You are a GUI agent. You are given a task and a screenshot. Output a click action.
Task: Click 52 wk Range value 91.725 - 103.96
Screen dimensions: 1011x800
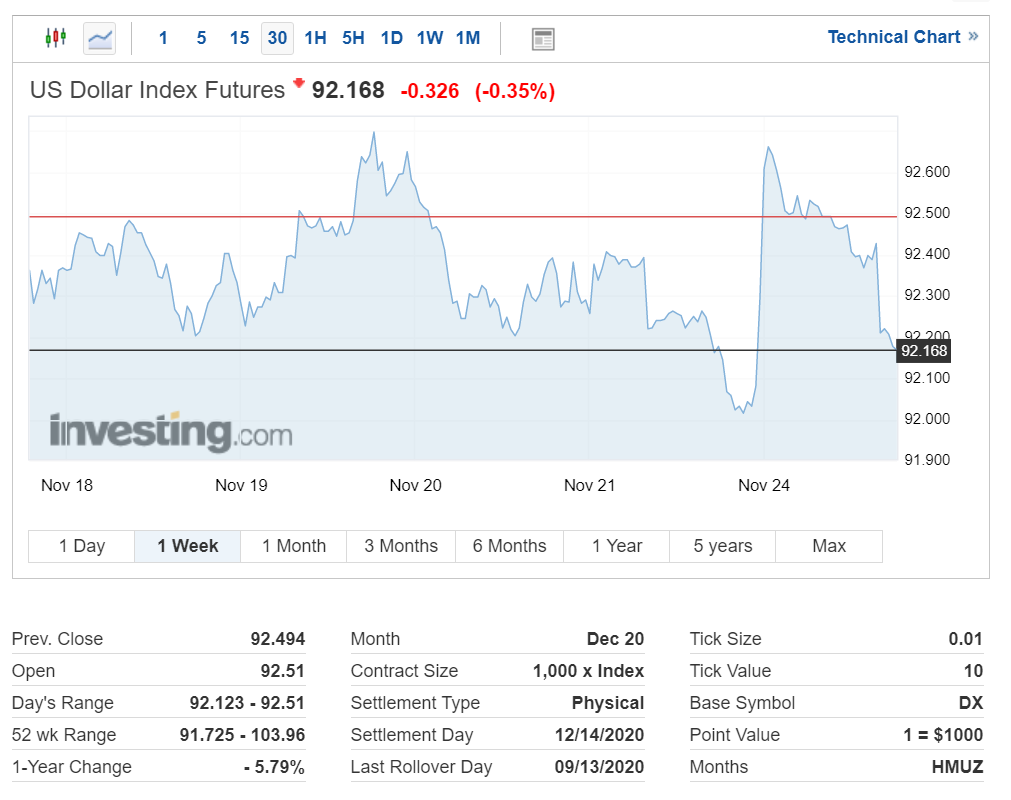click(x=242, y=735)
